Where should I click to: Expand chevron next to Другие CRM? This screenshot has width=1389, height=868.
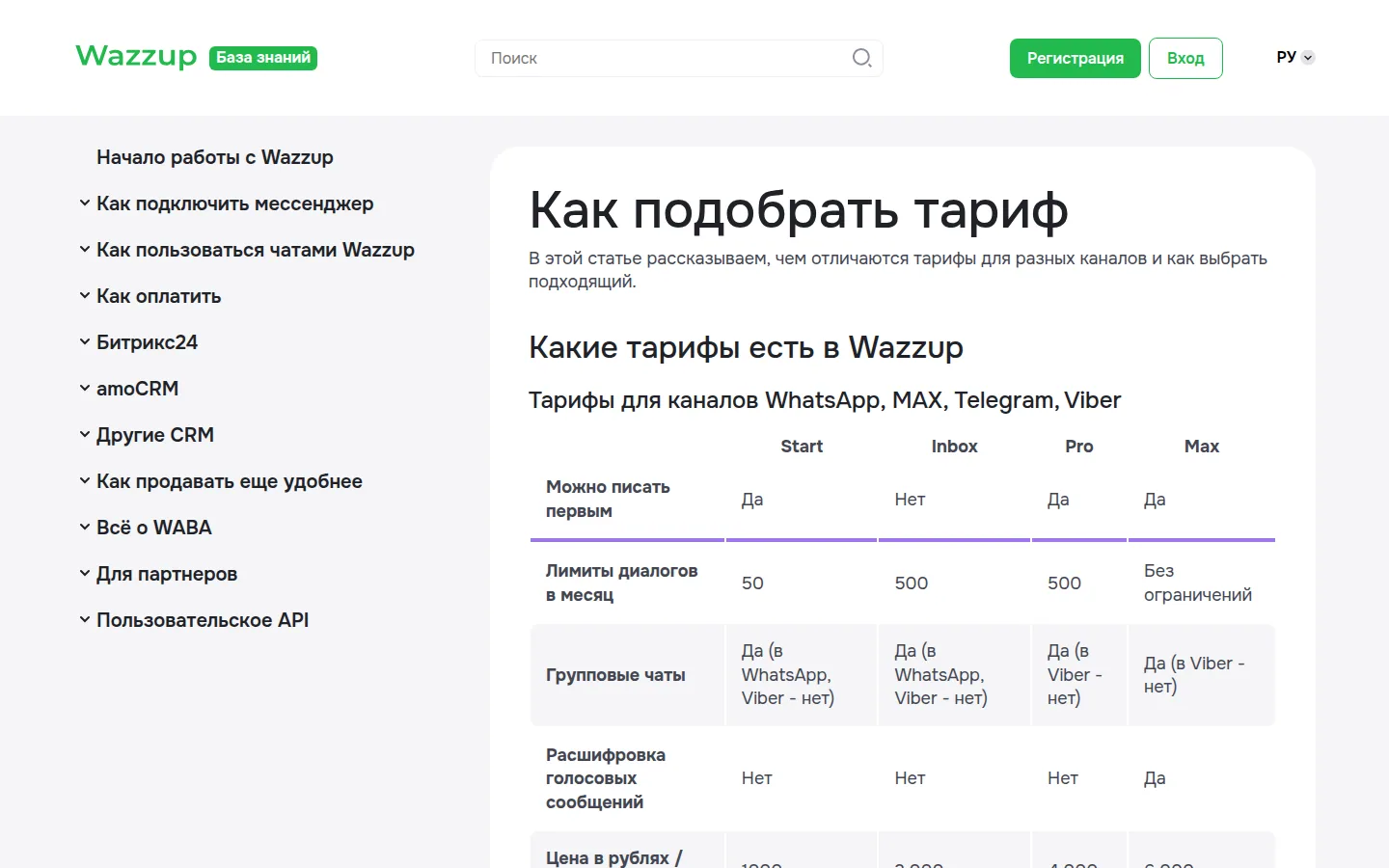[x=85, y=435]
